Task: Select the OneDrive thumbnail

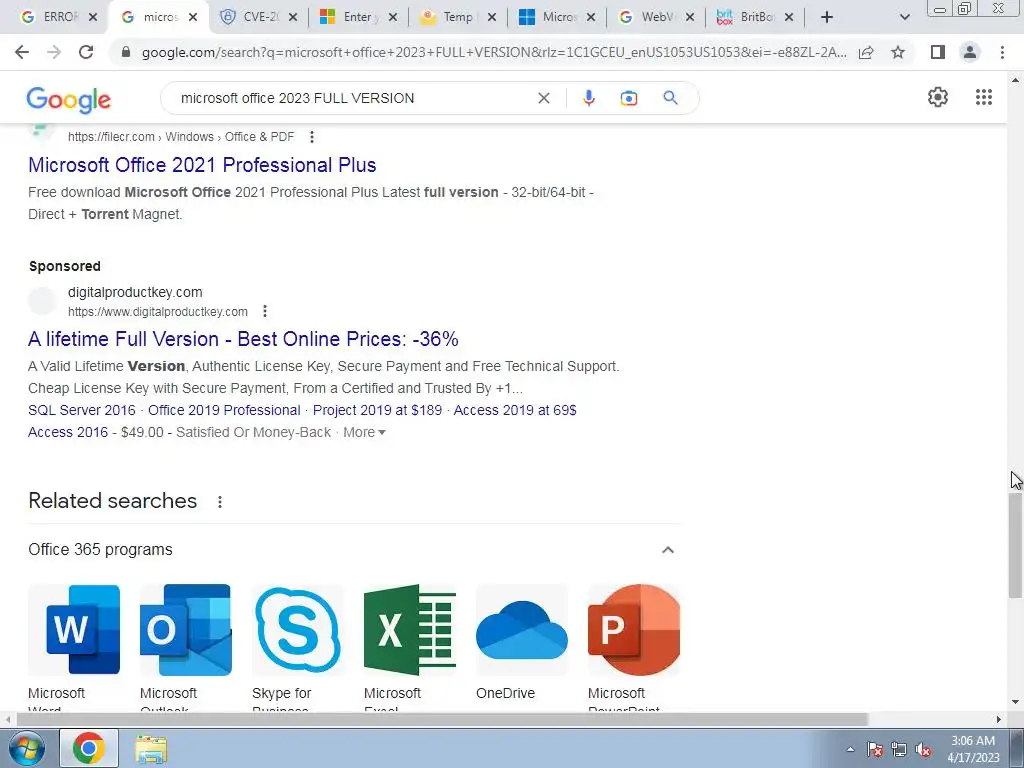Action: [522, 630]
